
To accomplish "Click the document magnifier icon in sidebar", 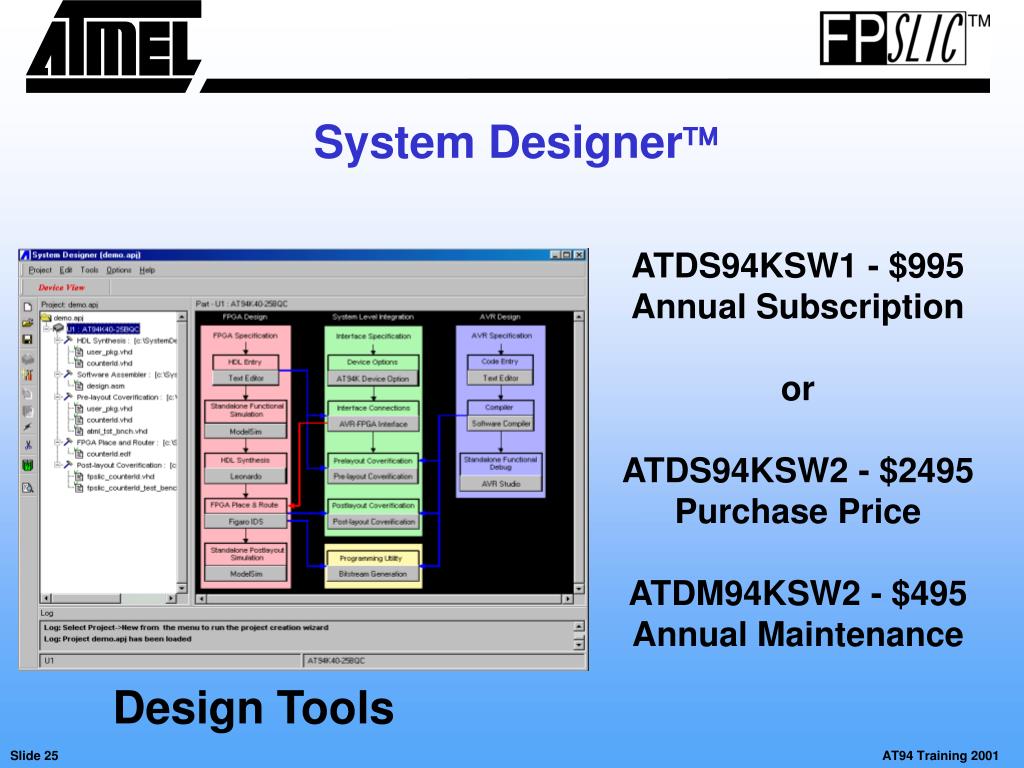I will tap(27, 488).
